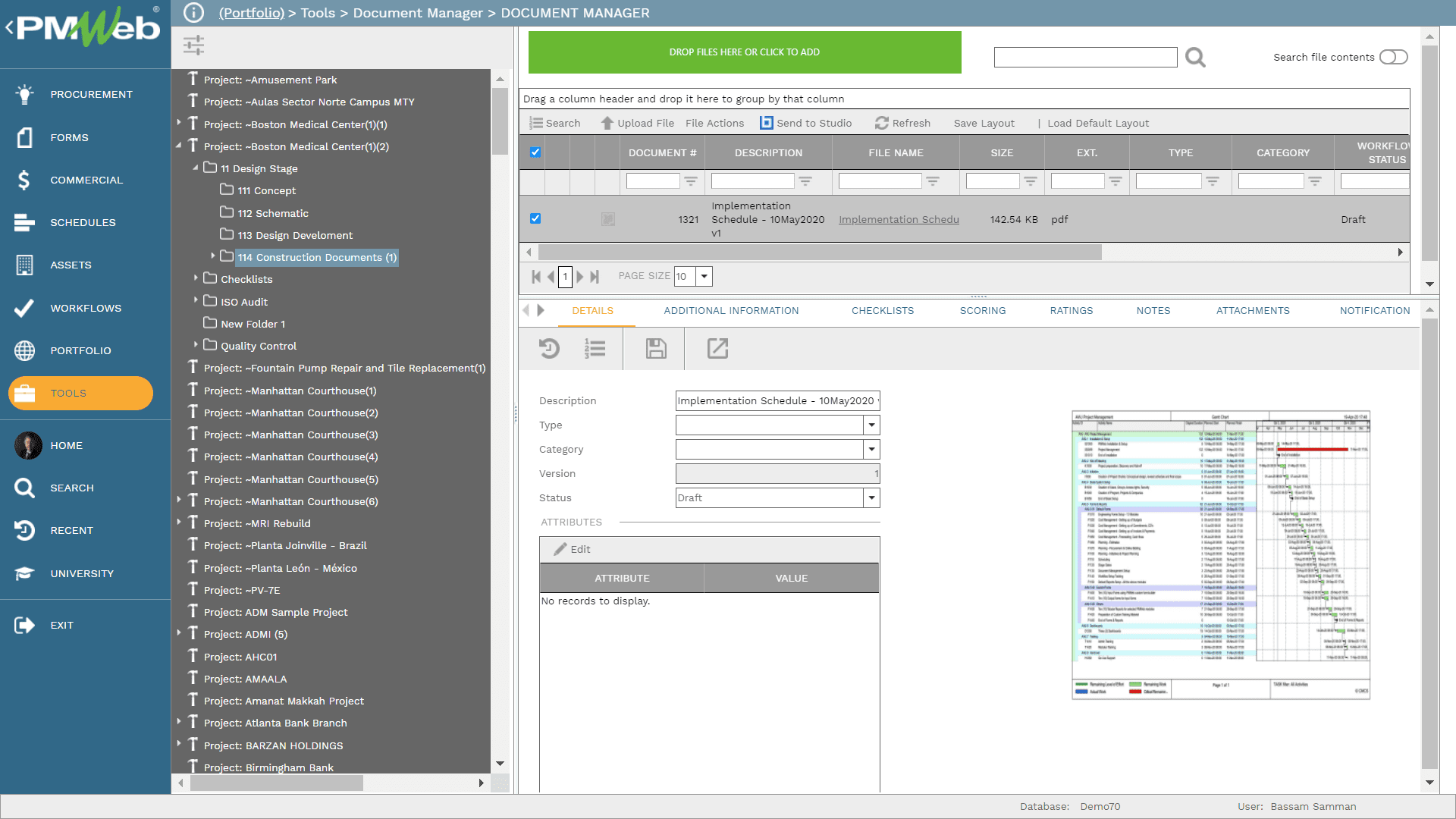Switch to the Attachments tab

click(1253, 311)
